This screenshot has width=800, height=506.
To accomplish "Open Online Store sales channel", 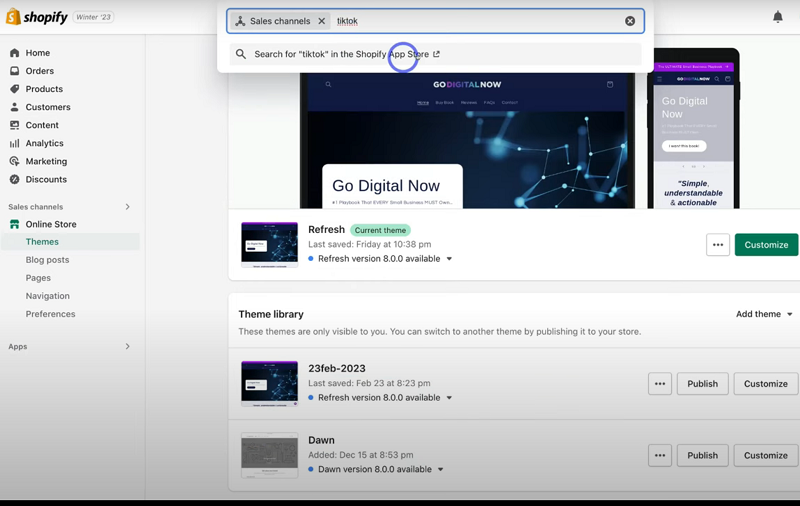I will [x=51, y=224].
